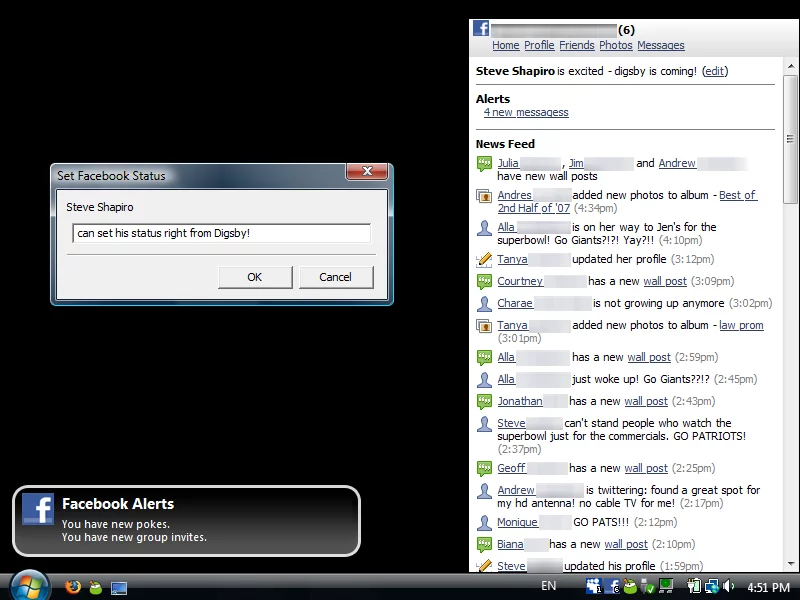Click the Facebook tray icon showing 6 notifications

pyautogui.click(x=613, y=588)
